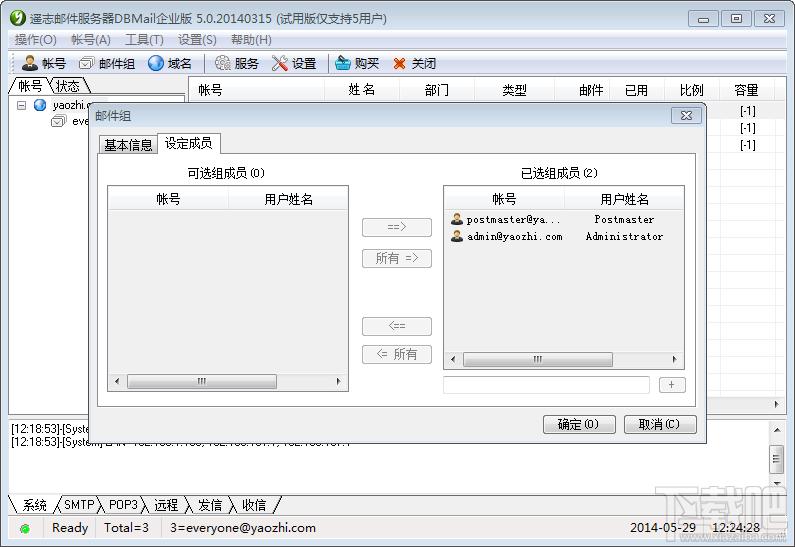Click selected members horizontal scrollbar thumb

(537, 359)
